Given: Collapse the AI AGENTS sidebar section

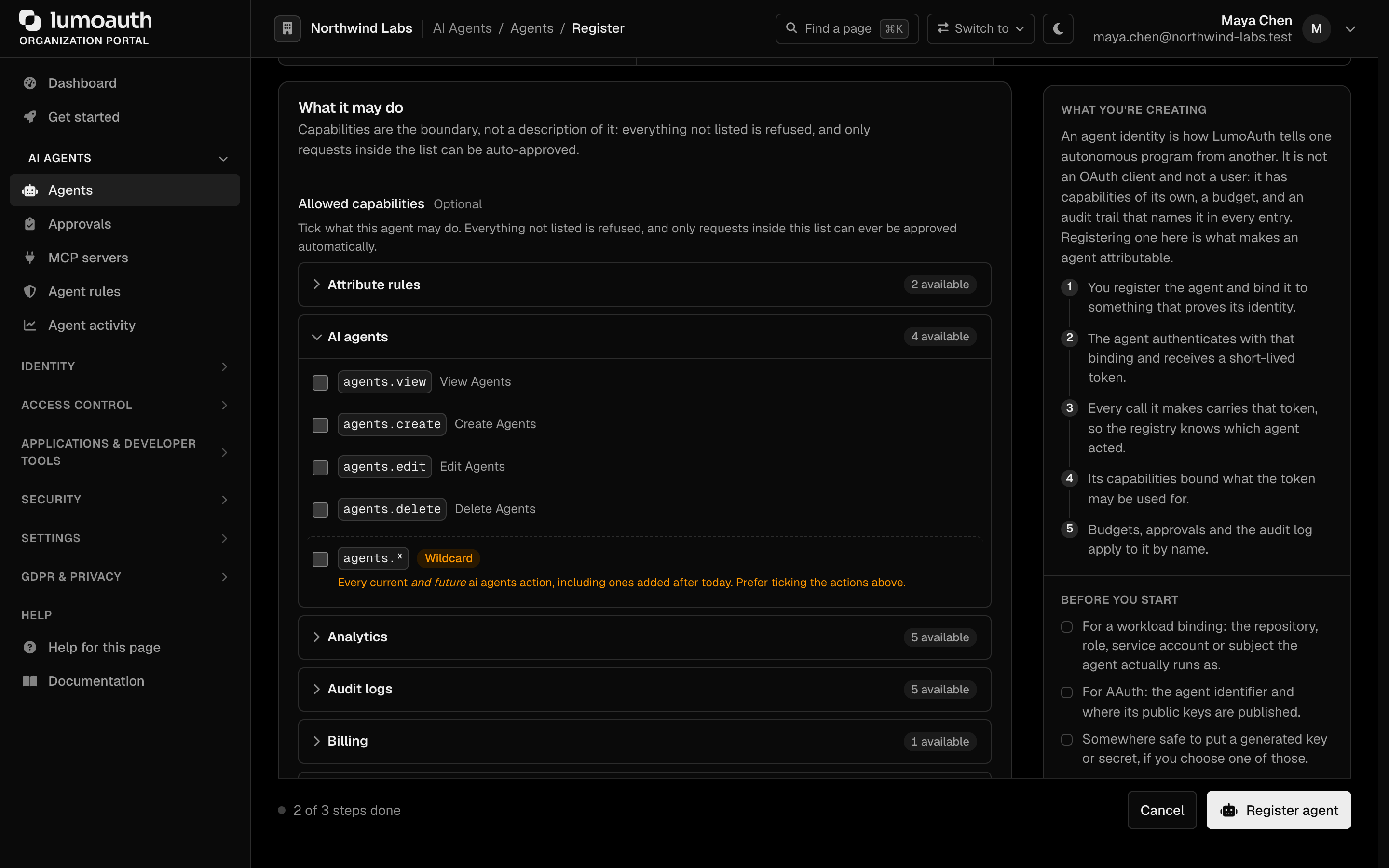Looking at the screenshot, I should tap(125, 158).
